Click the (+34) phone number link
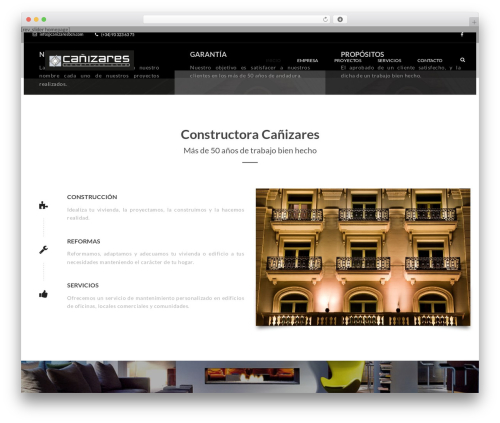Screen dimensions: 500x423 click(117, 34)
